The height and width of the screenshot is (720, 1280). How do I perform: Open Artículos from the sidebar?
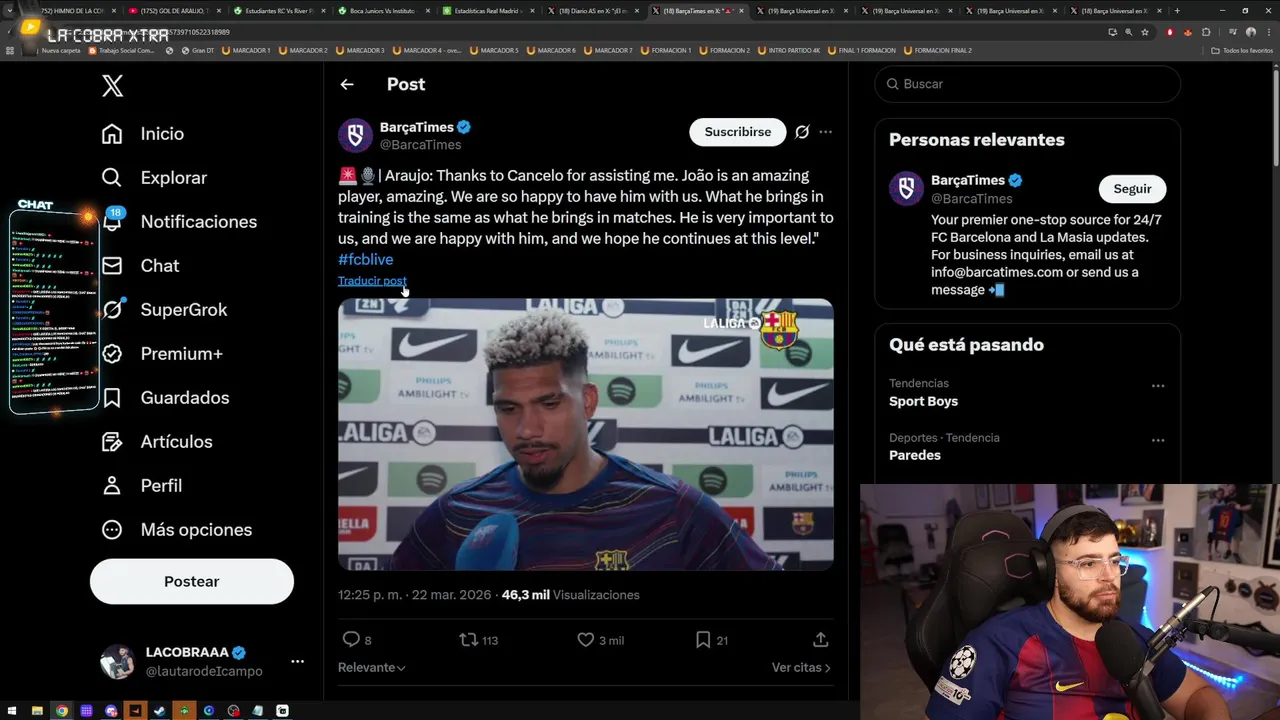tap(158, 442)
